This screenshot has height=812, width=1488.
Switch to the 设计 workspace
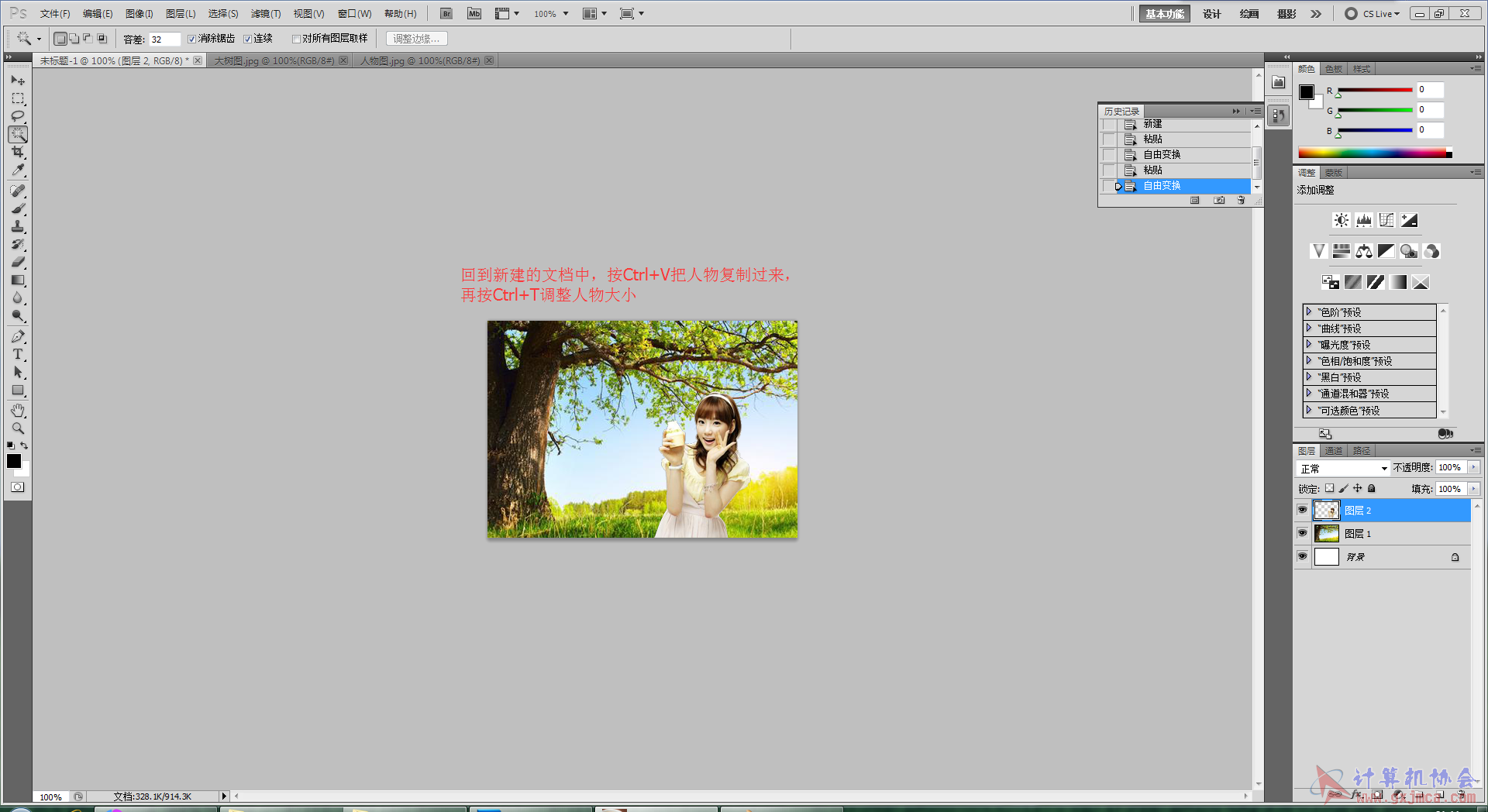(1211, 14)
